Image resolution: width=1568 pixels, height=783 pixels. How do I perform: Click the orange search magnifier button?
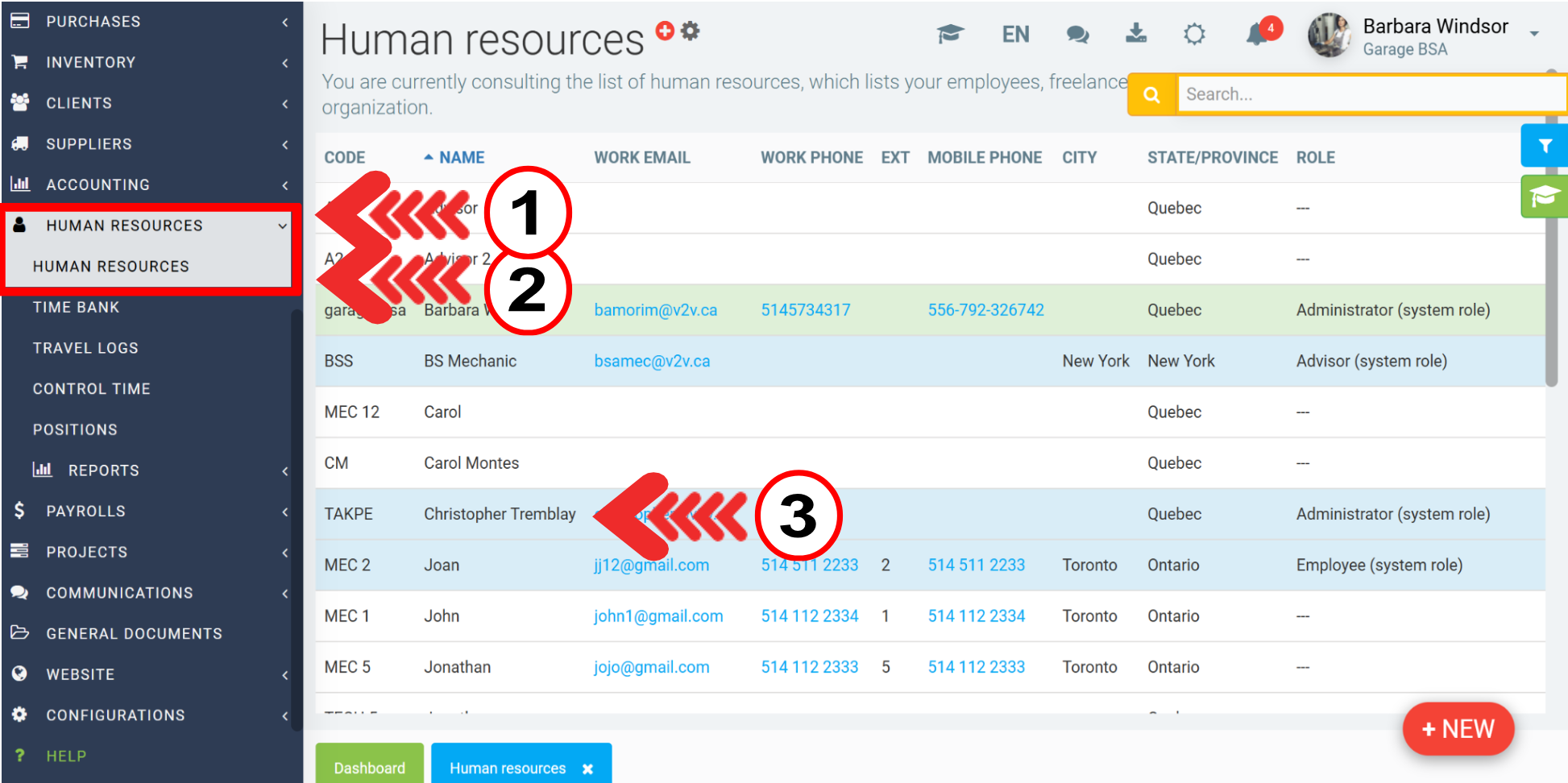[1152, 95]
